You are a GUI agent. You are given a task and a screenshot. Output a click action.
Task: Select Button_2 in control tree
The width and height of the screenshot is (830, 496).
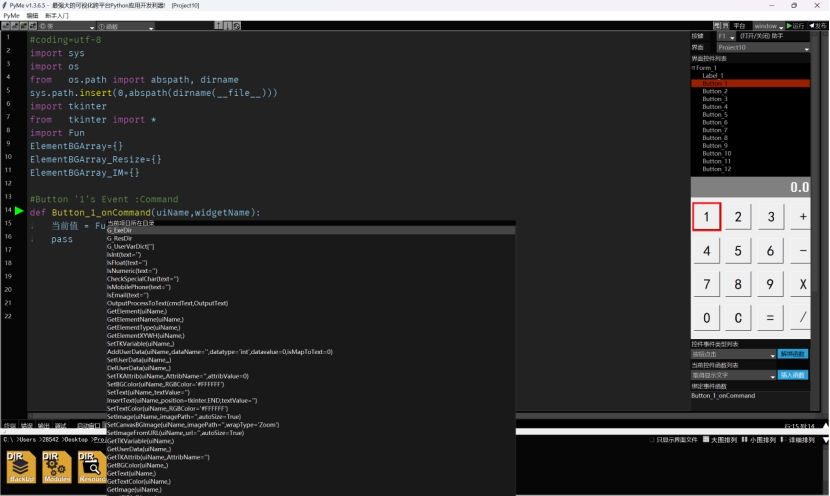pos(715,91)
